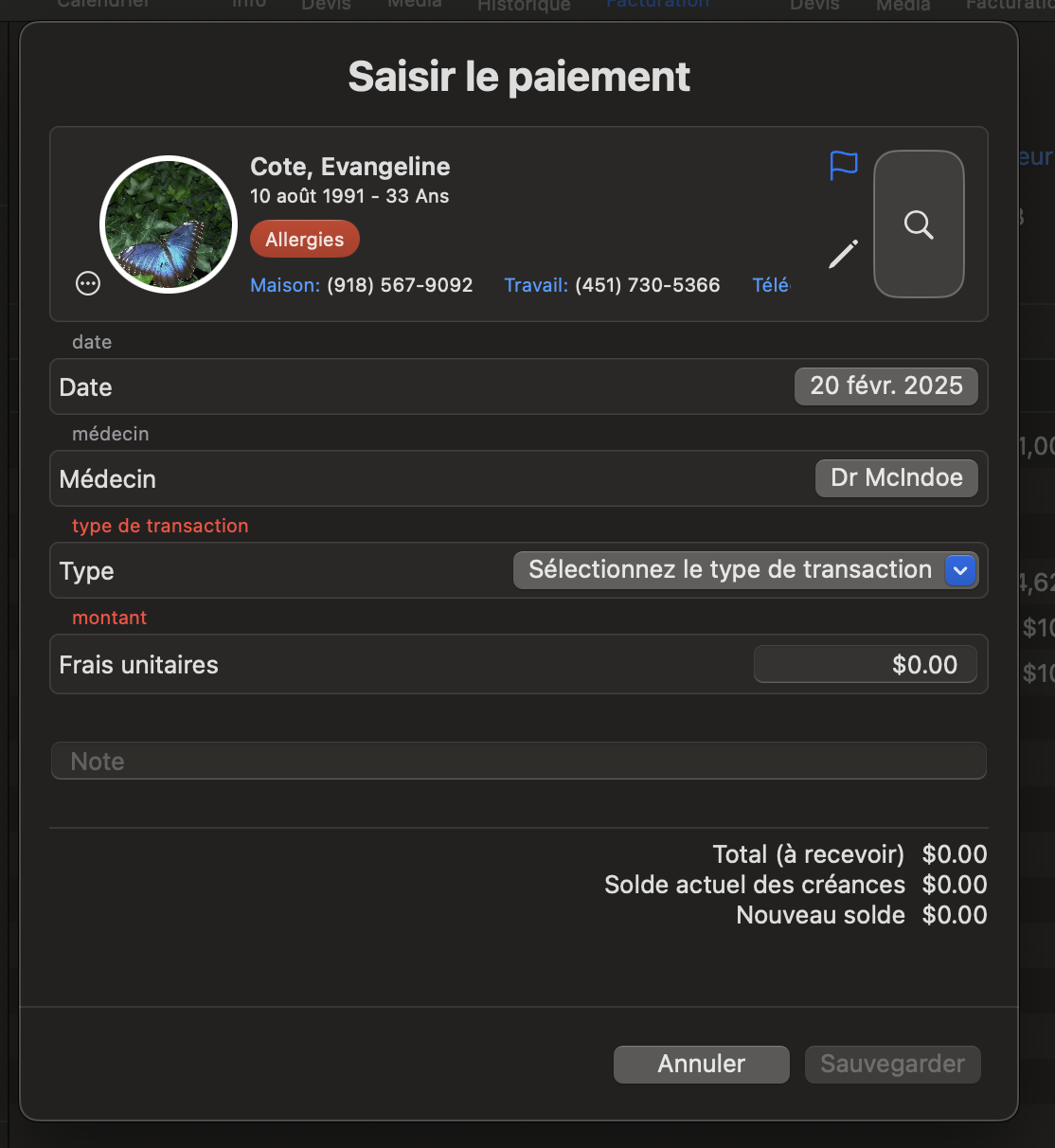
Task: Click the patient name Cote, Evangeline
Action: (350, 167)
